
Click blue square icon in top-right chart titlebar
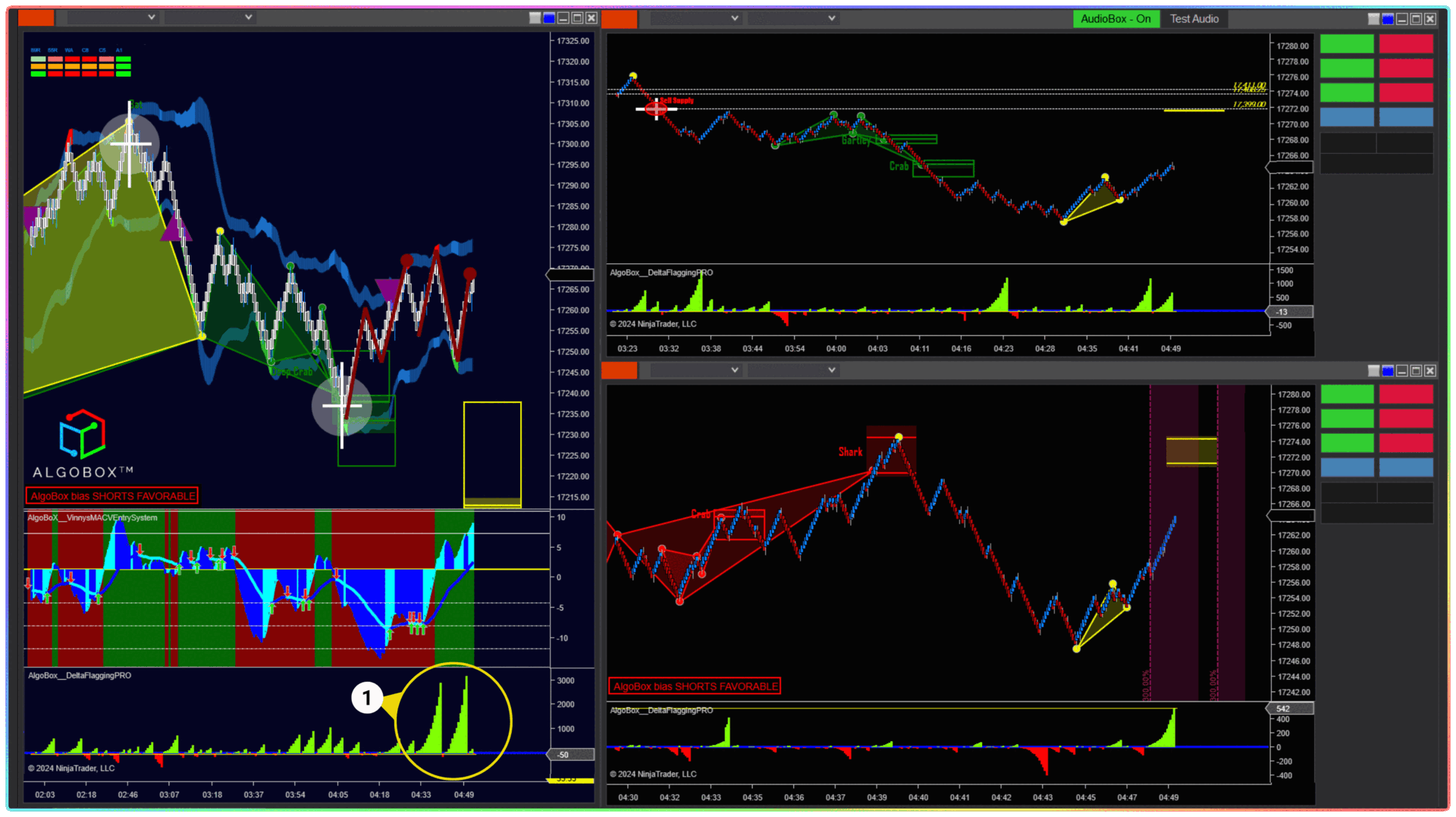(1388, 19)
